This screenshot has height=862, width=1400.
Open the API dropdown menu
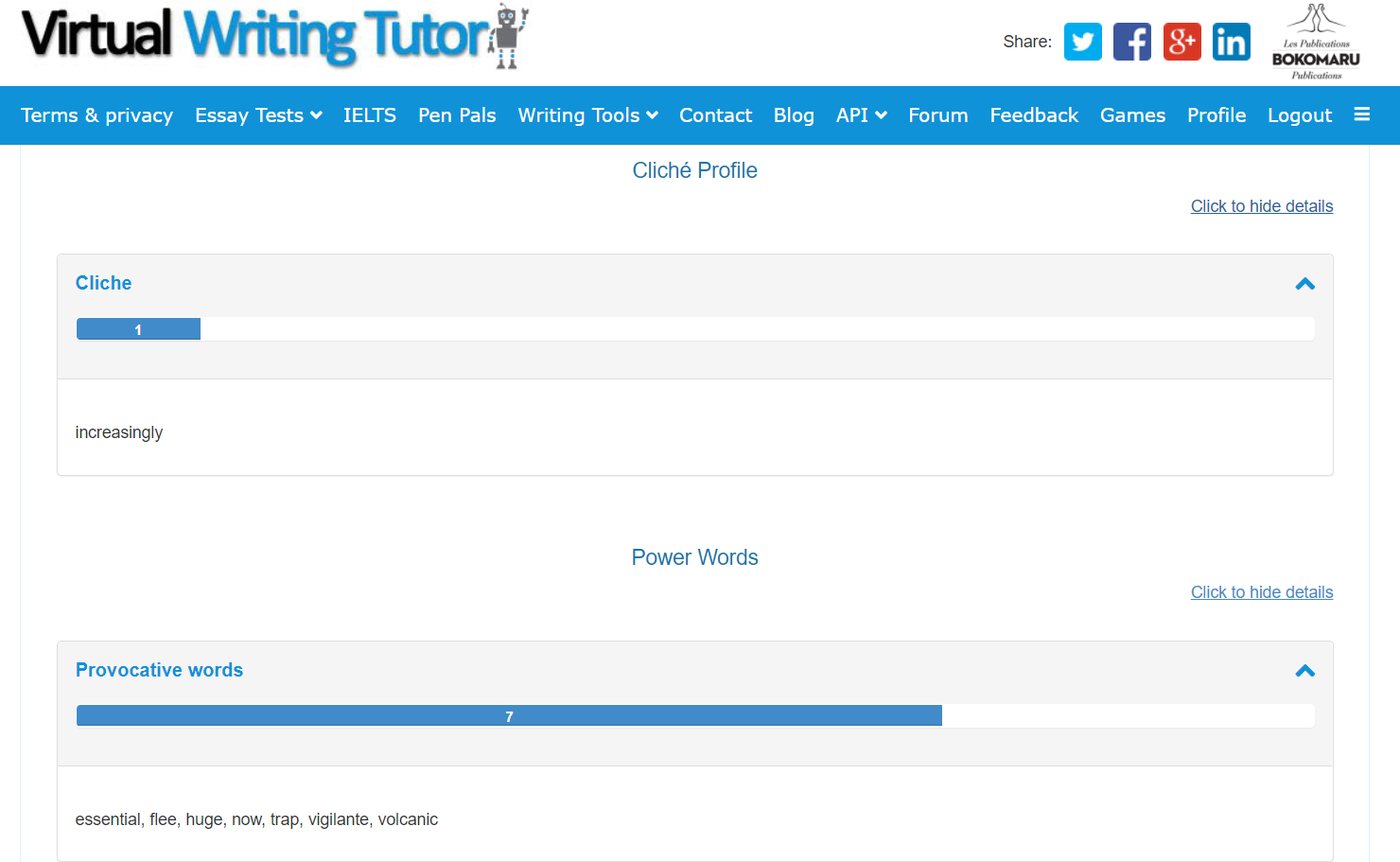[861, 115]
